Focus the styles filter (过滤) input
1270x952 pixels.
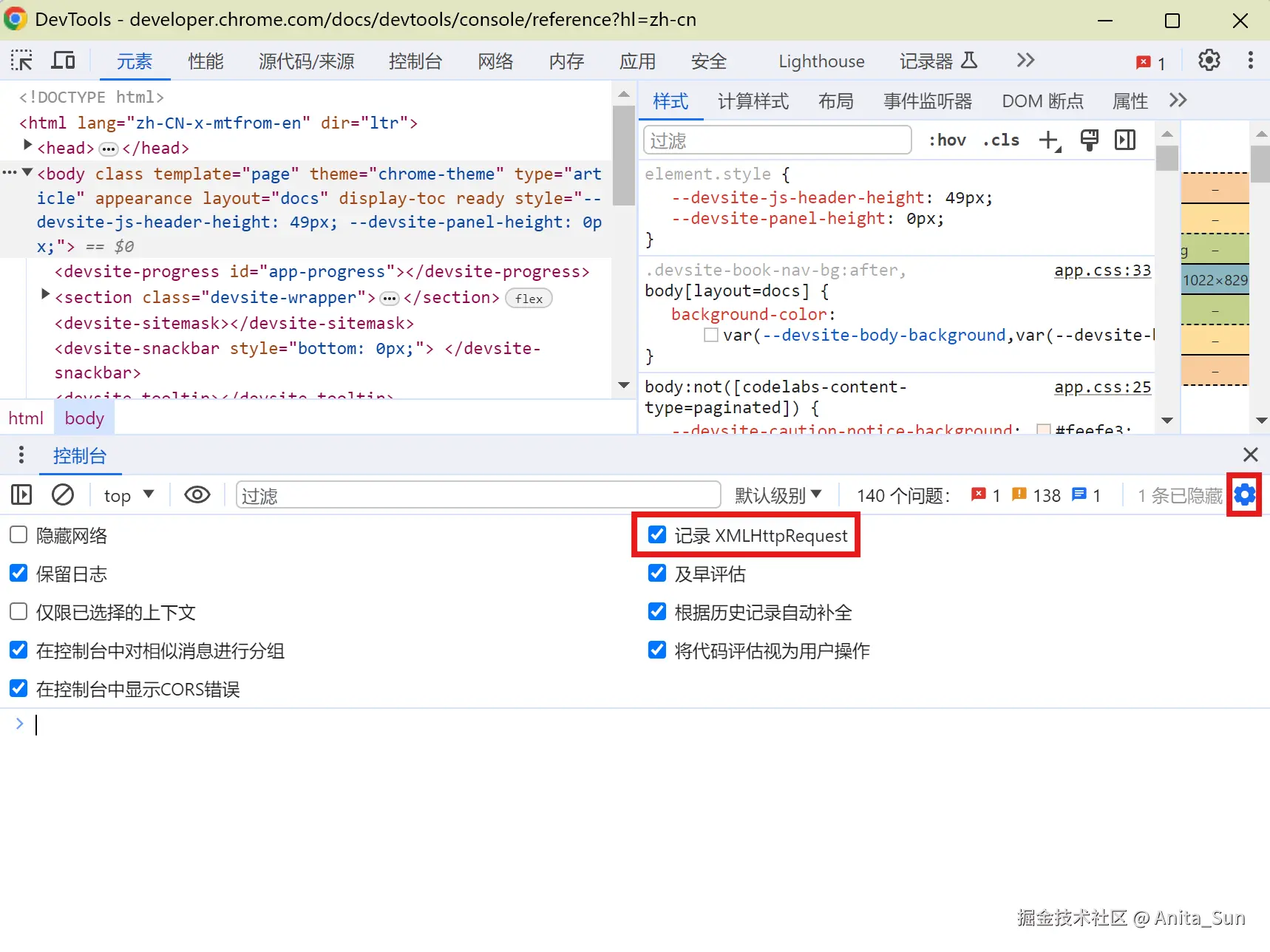tap(778, 140)
